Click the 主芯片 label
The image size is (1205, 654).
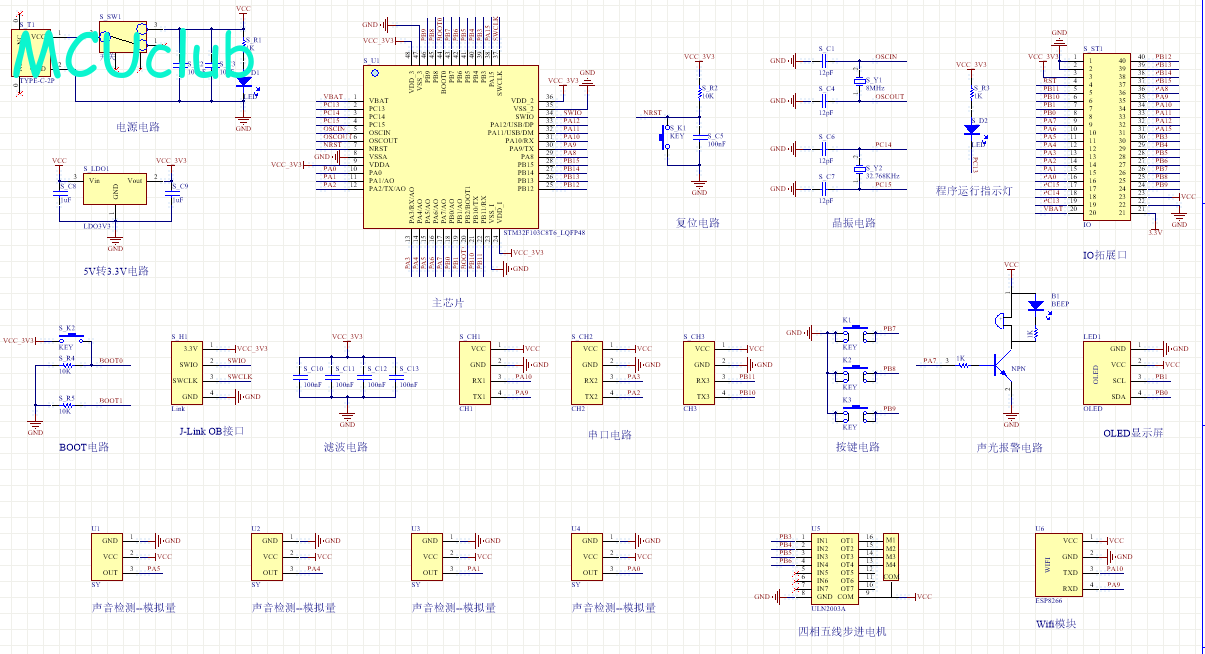tap(447, 302)
